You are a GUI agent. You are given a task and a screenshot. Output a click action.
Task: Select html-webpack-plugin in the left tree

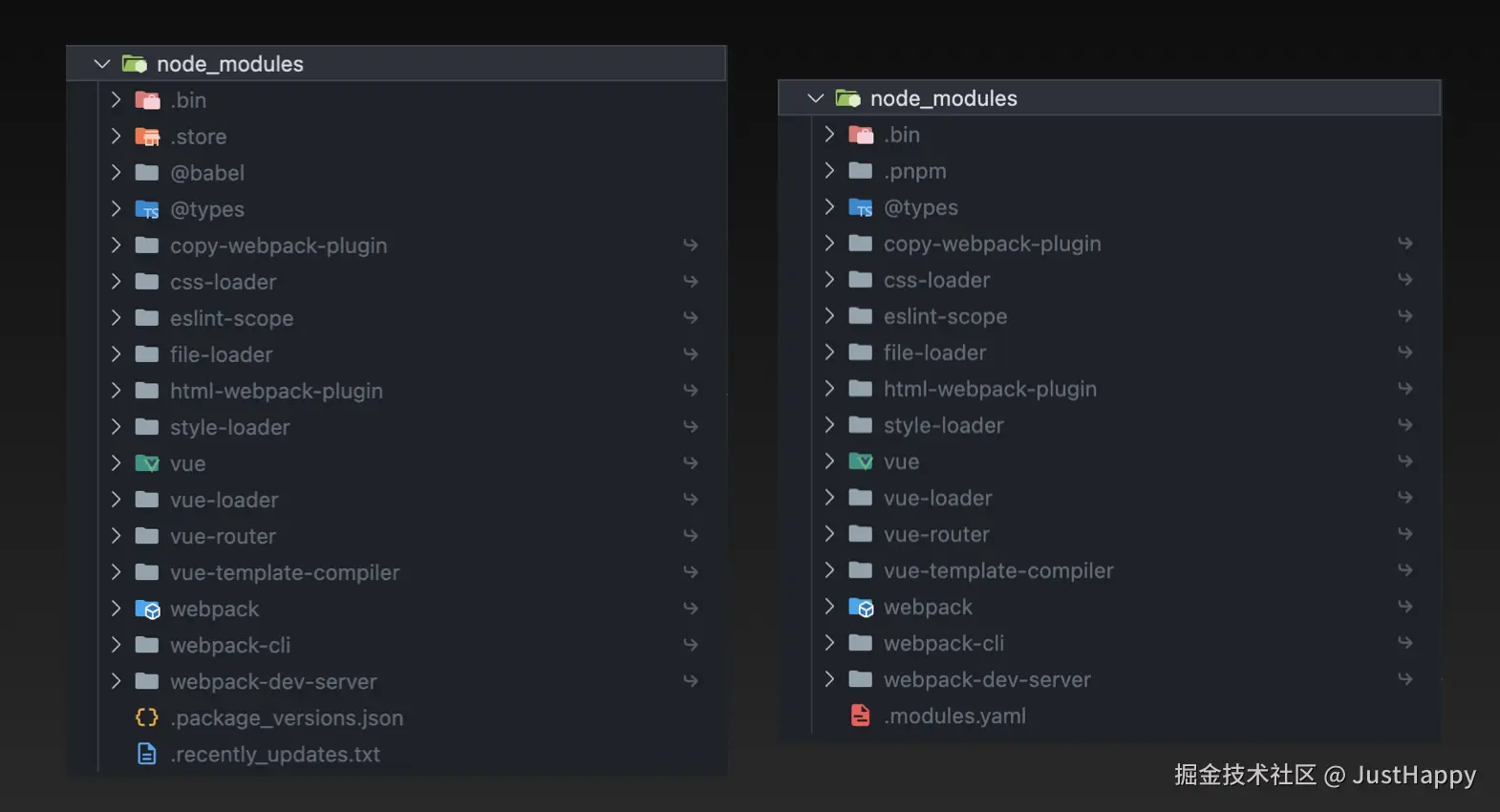coord(276,391)
